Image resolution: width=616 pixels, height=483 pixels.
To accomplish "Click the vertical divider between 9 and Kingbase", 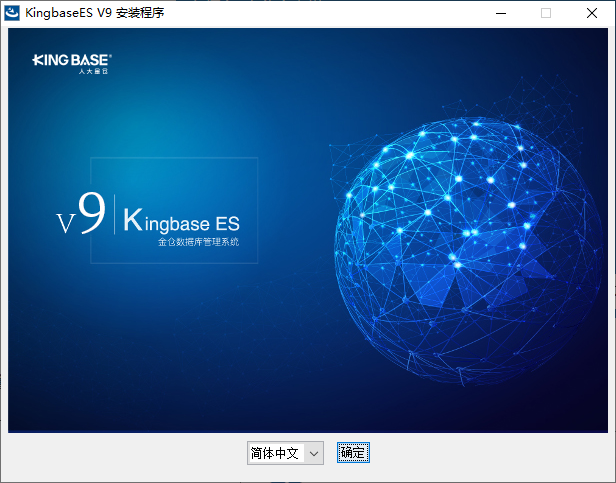I will click(115, 216).
